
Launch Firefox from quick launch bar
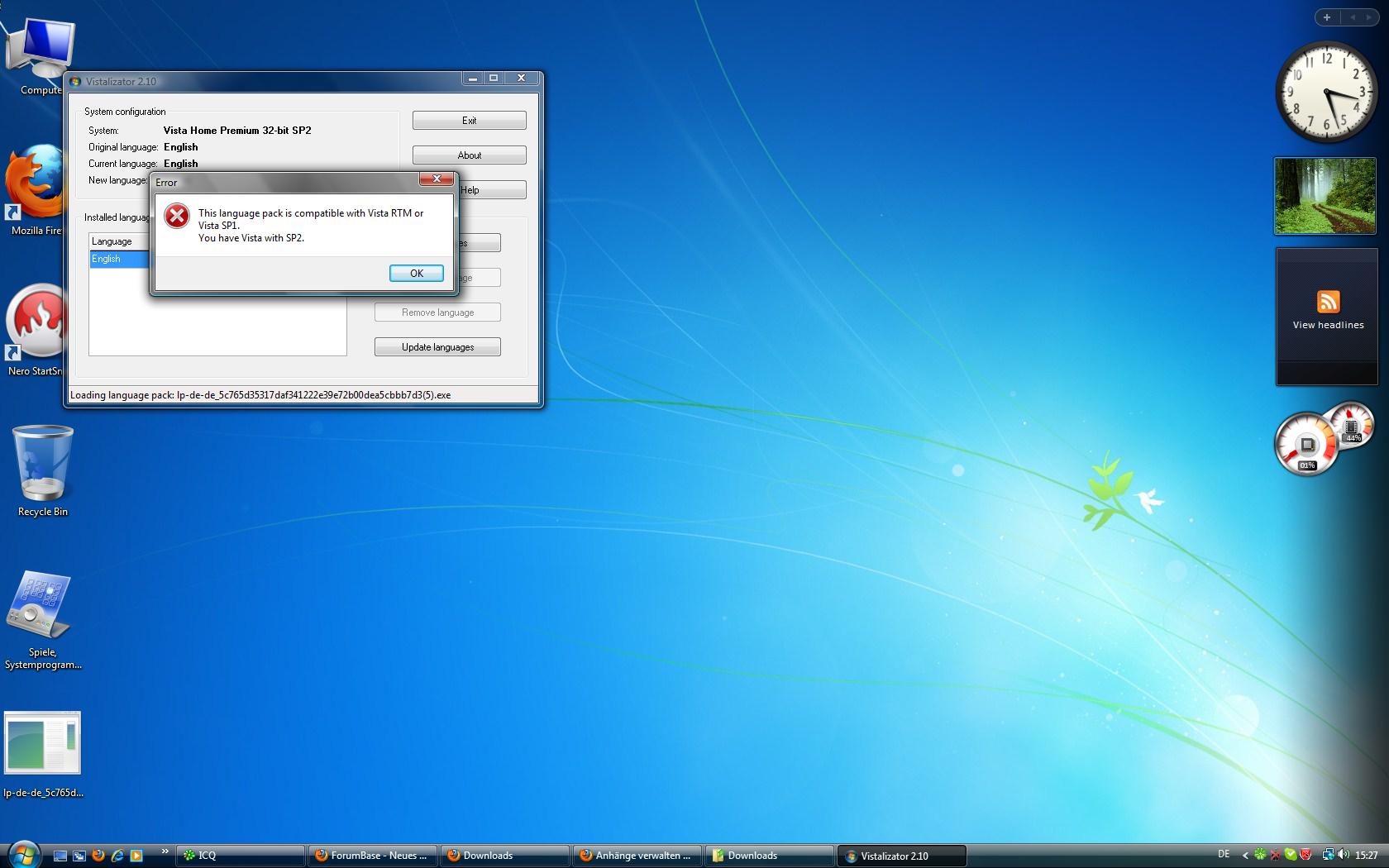[98, 856]
